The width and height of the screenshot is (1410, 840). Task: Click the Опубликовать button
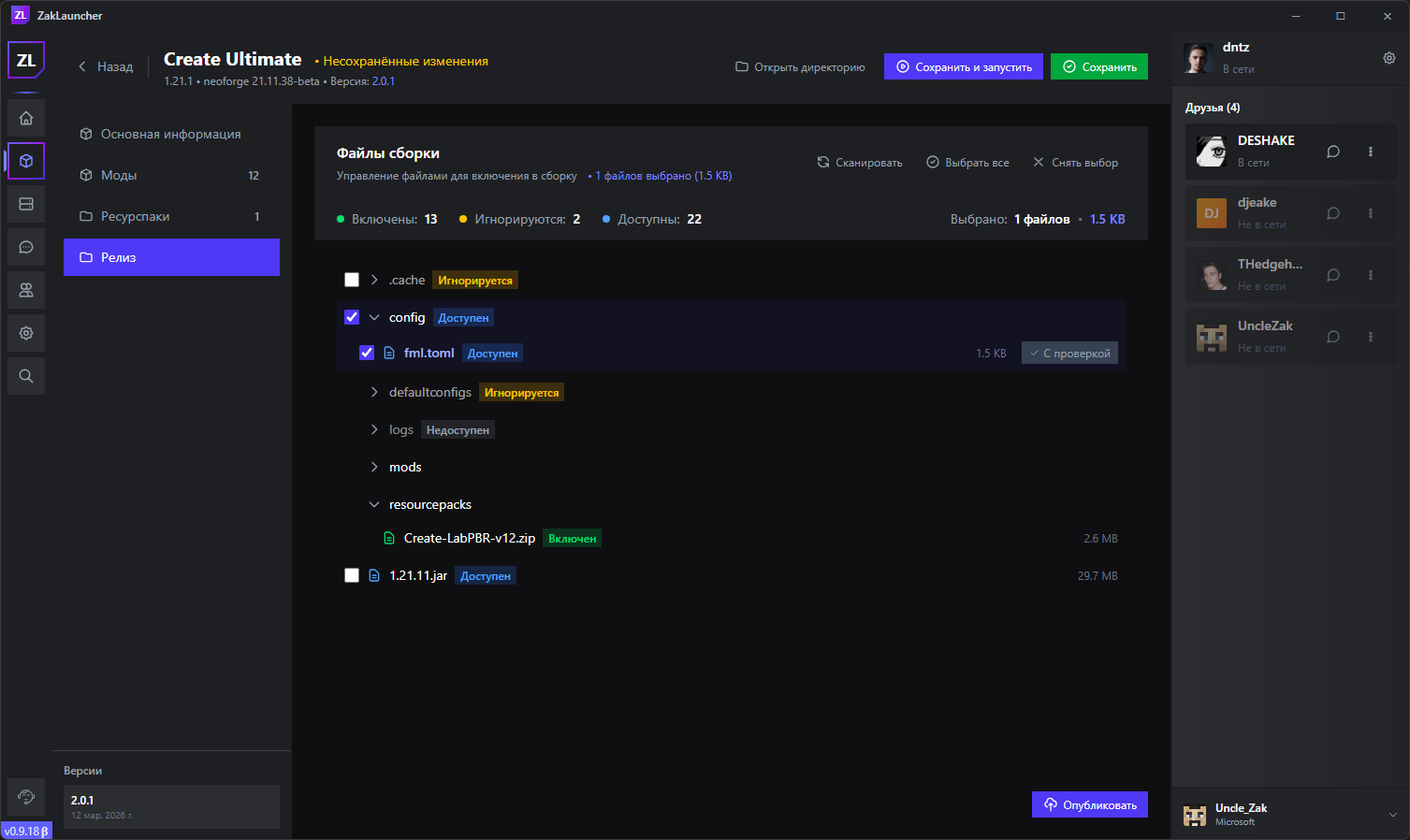(x=1090, y=804)
